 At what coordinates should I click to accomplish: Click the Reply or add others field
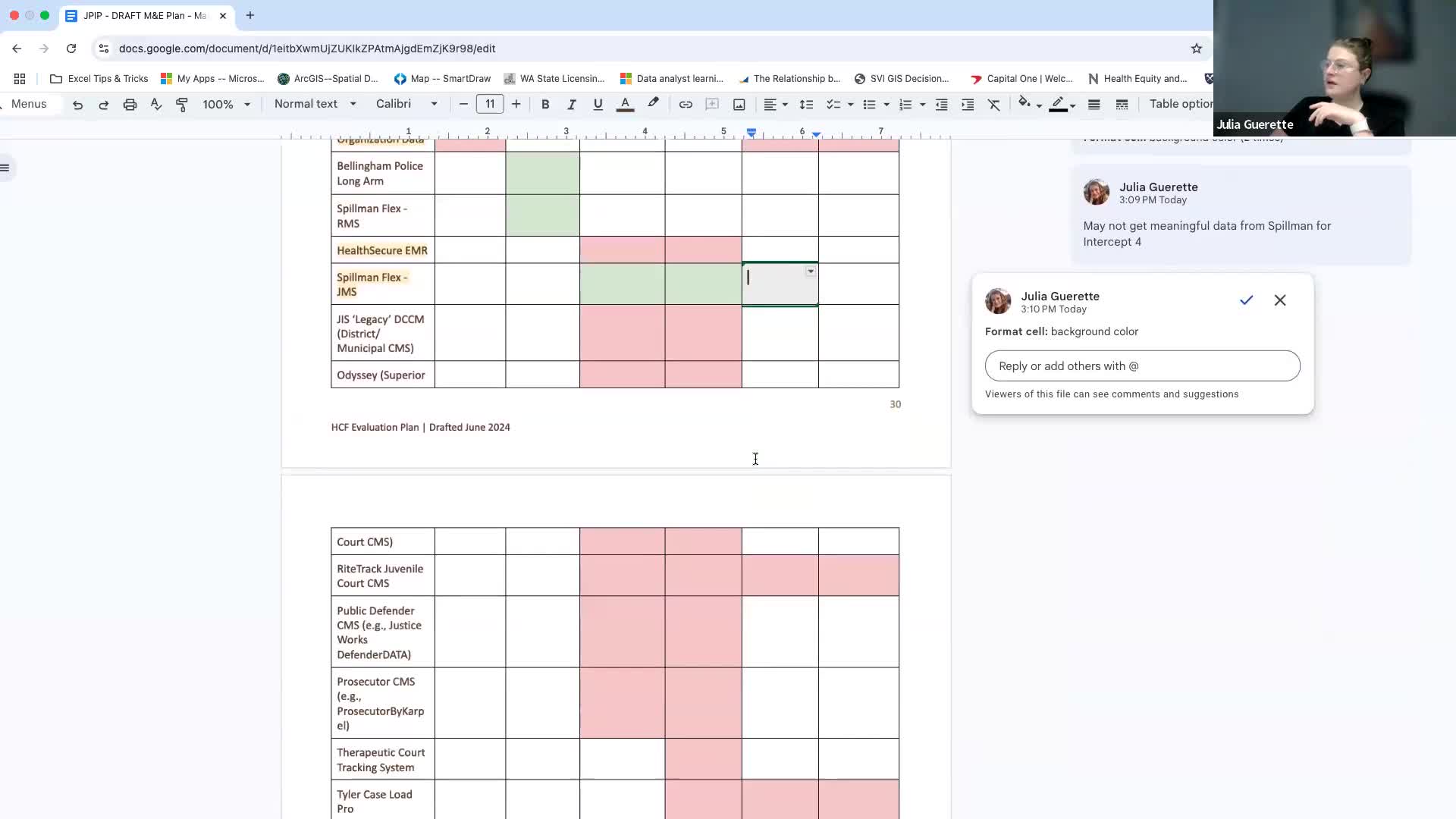[1142, 366]
